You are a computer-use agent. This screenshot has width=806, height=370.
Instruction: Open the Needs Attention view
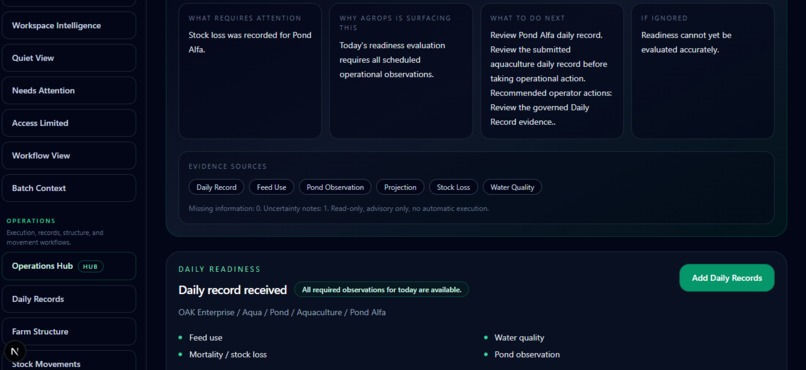pyautogui.click(x=69, y=90)
